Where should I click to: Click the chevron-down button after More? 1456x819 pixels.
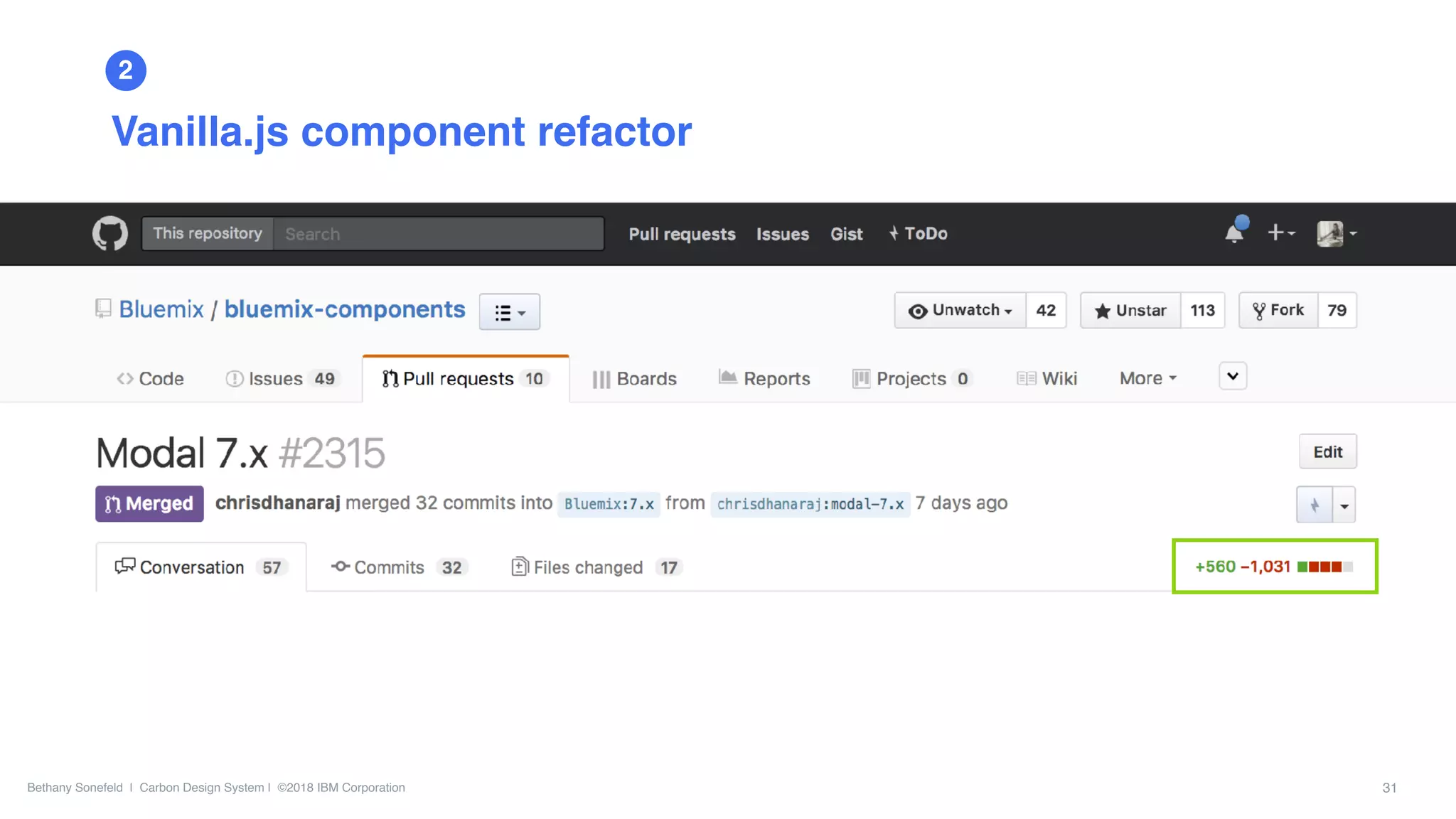pyautogui.click(x=1233, y=376)
